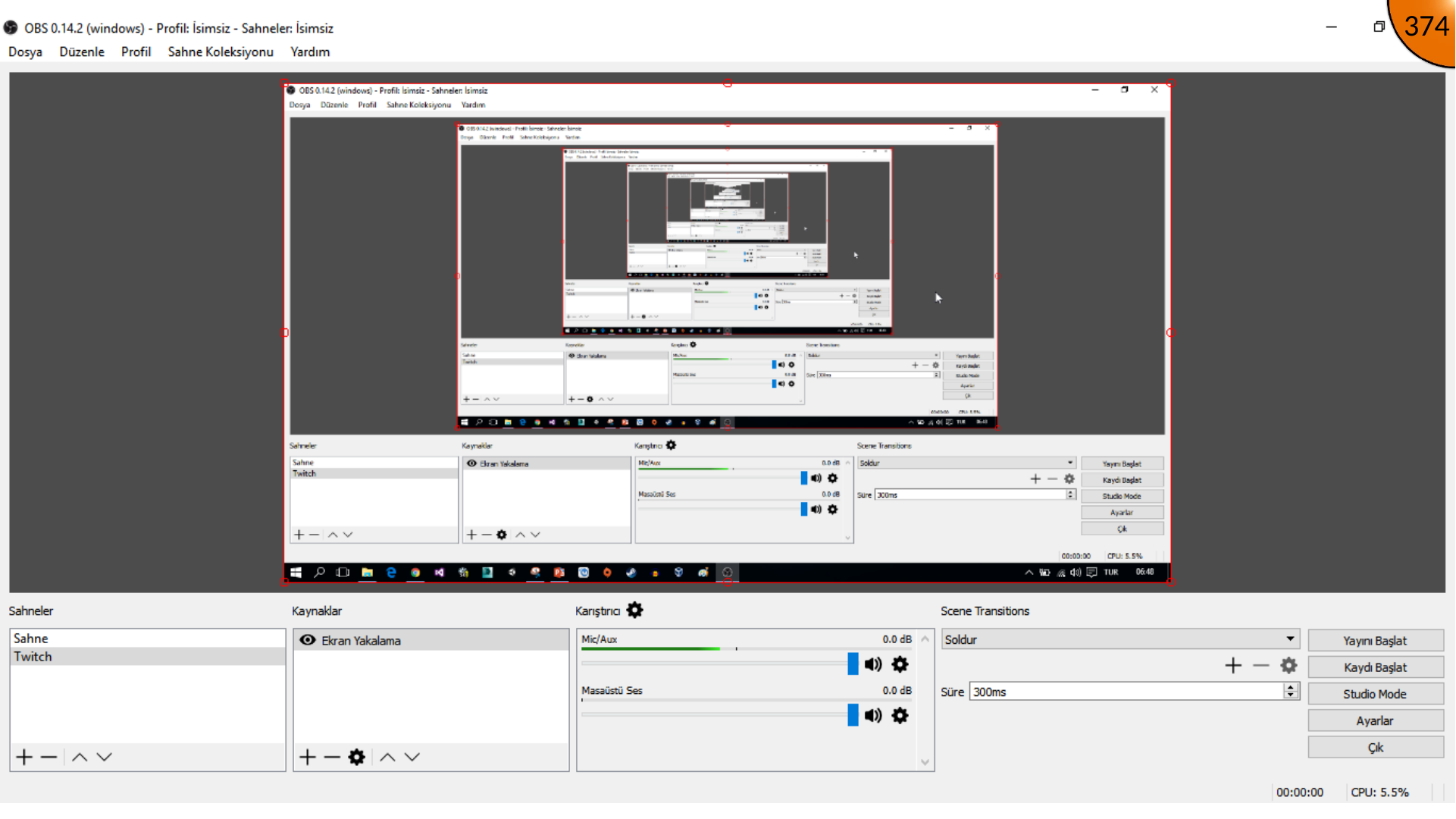1456x819 pixels.
Task: Move the scene down in Sahneler list
Action: click(105, 757)
